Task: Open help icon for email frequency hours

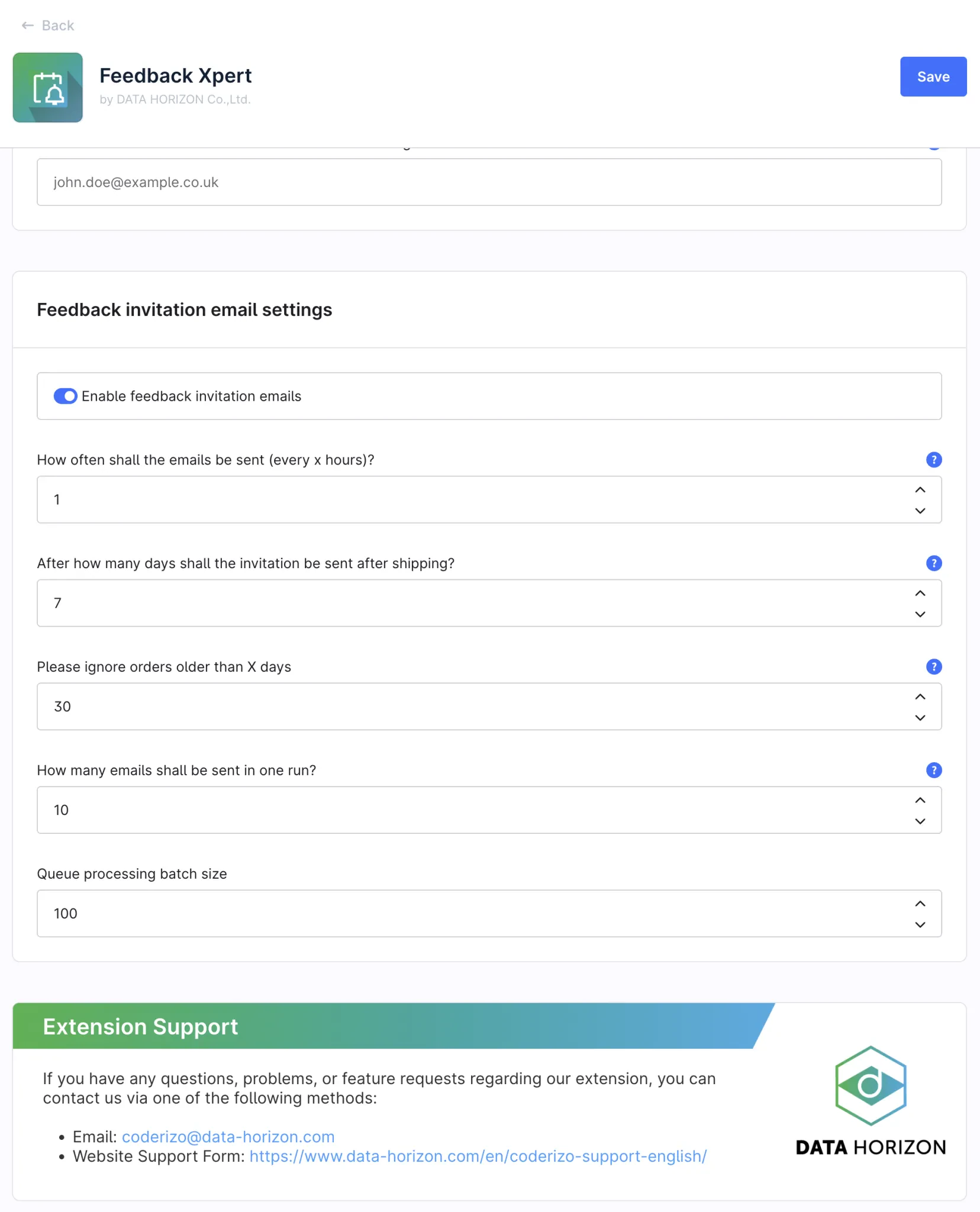Action: click(933, 460)
